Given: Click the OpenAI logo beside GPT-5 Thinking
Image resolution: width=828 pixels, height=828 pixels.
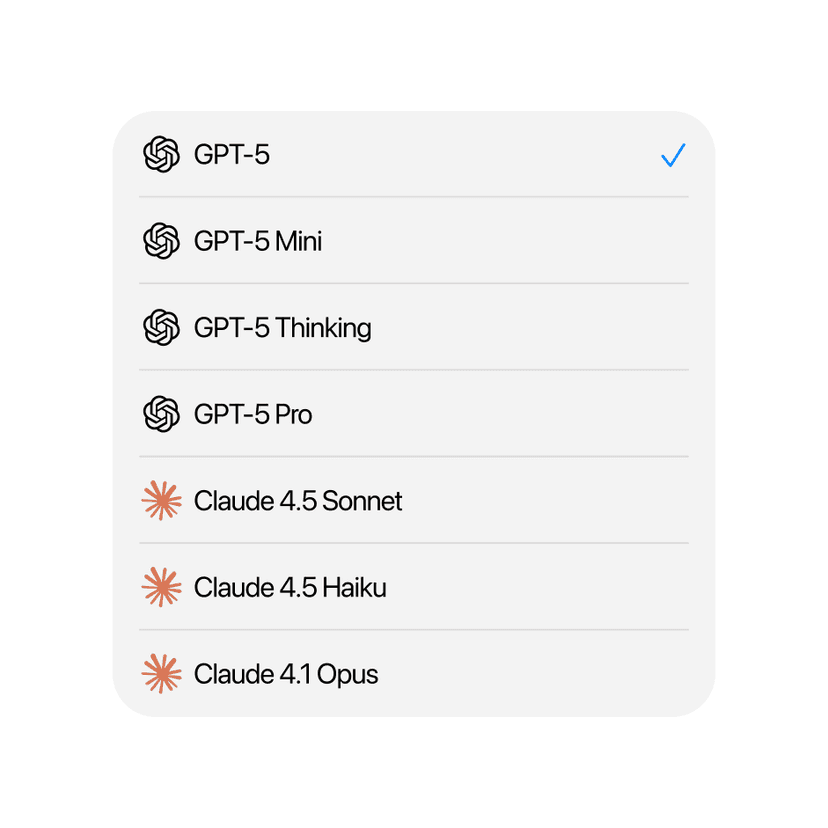Looking at the screenshot, I should coord(161,328).
